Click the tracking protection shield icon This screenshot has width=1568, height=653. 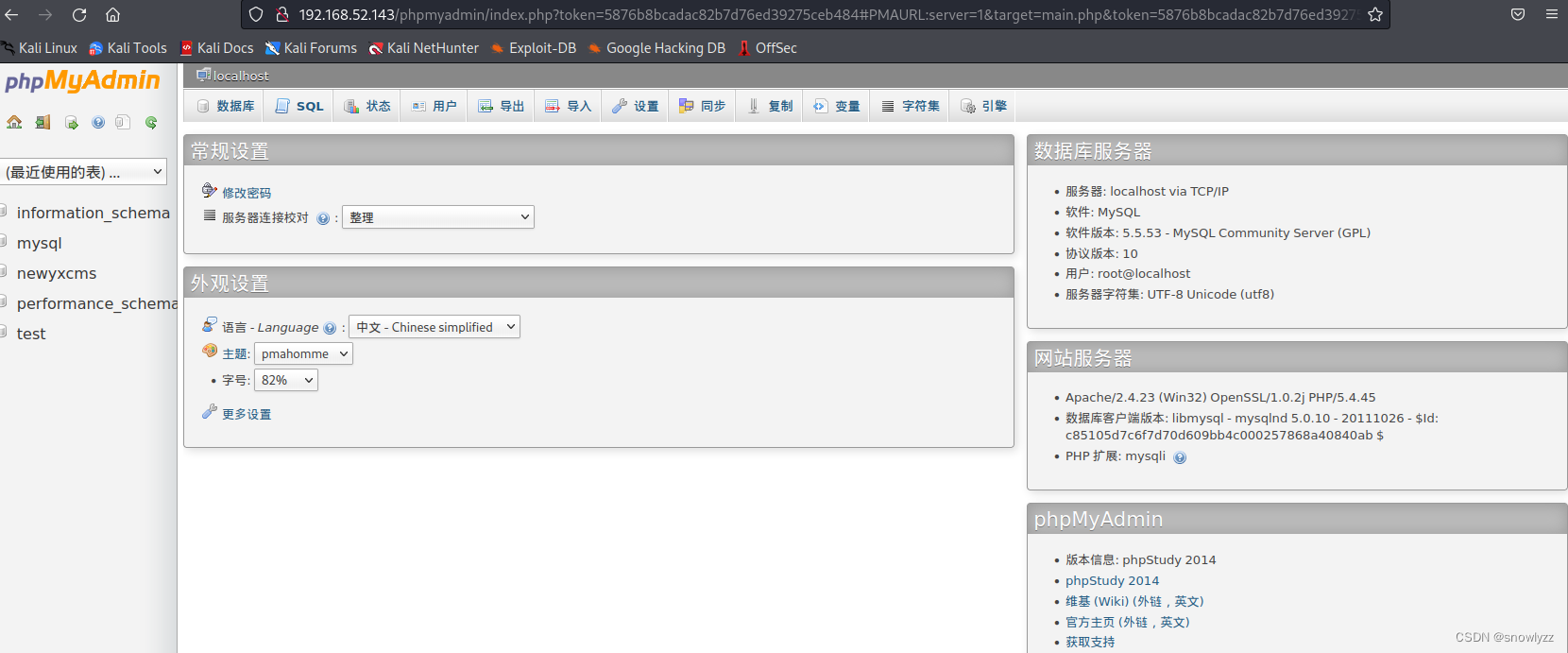(256, 14)
